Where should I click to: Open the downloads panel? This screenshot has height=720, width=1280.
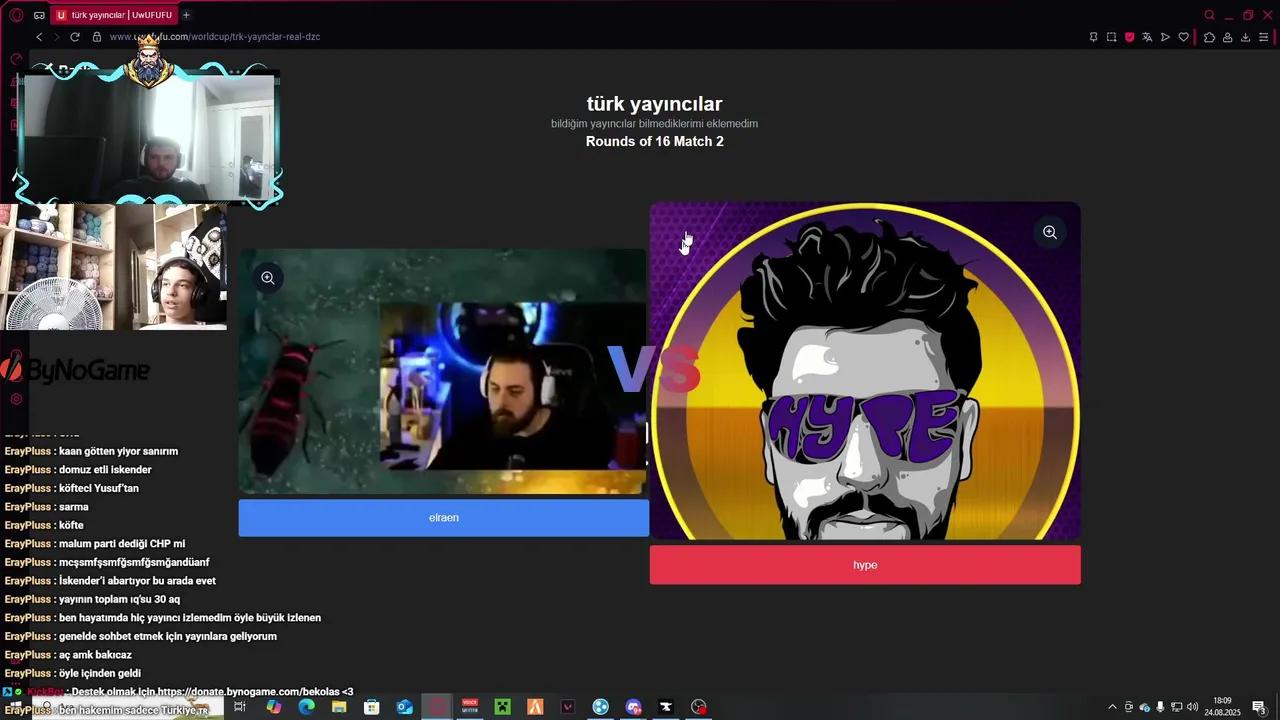(1245, 37)
